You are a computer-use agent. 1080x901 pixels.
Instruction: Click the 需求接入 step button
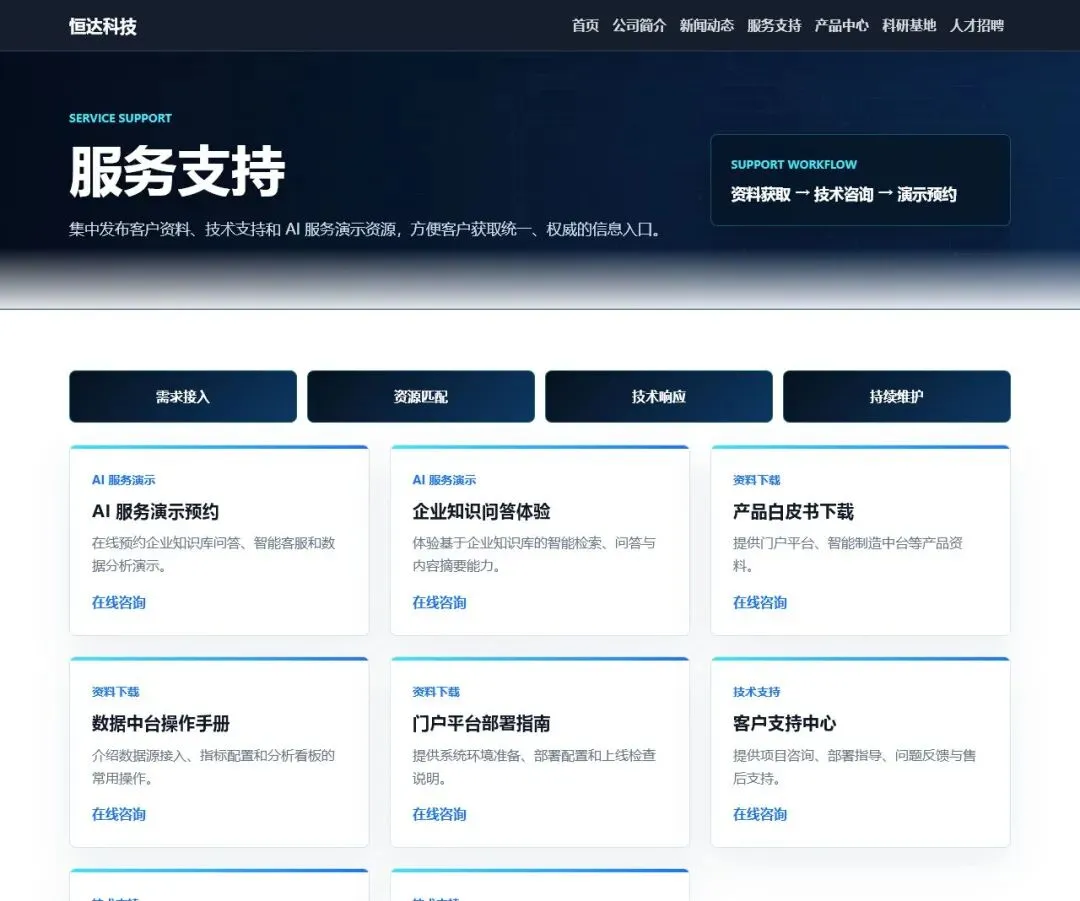183,396
